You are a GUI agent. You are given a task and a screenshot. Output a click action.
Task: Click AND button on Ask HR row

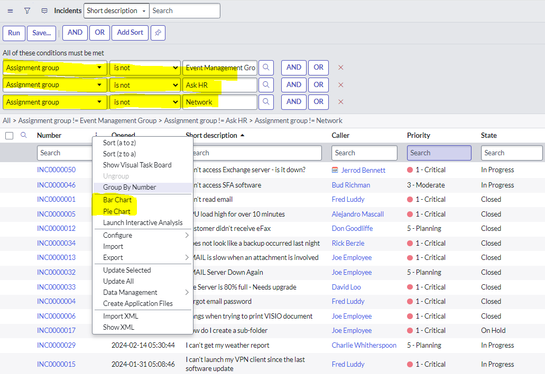point(294,84)
